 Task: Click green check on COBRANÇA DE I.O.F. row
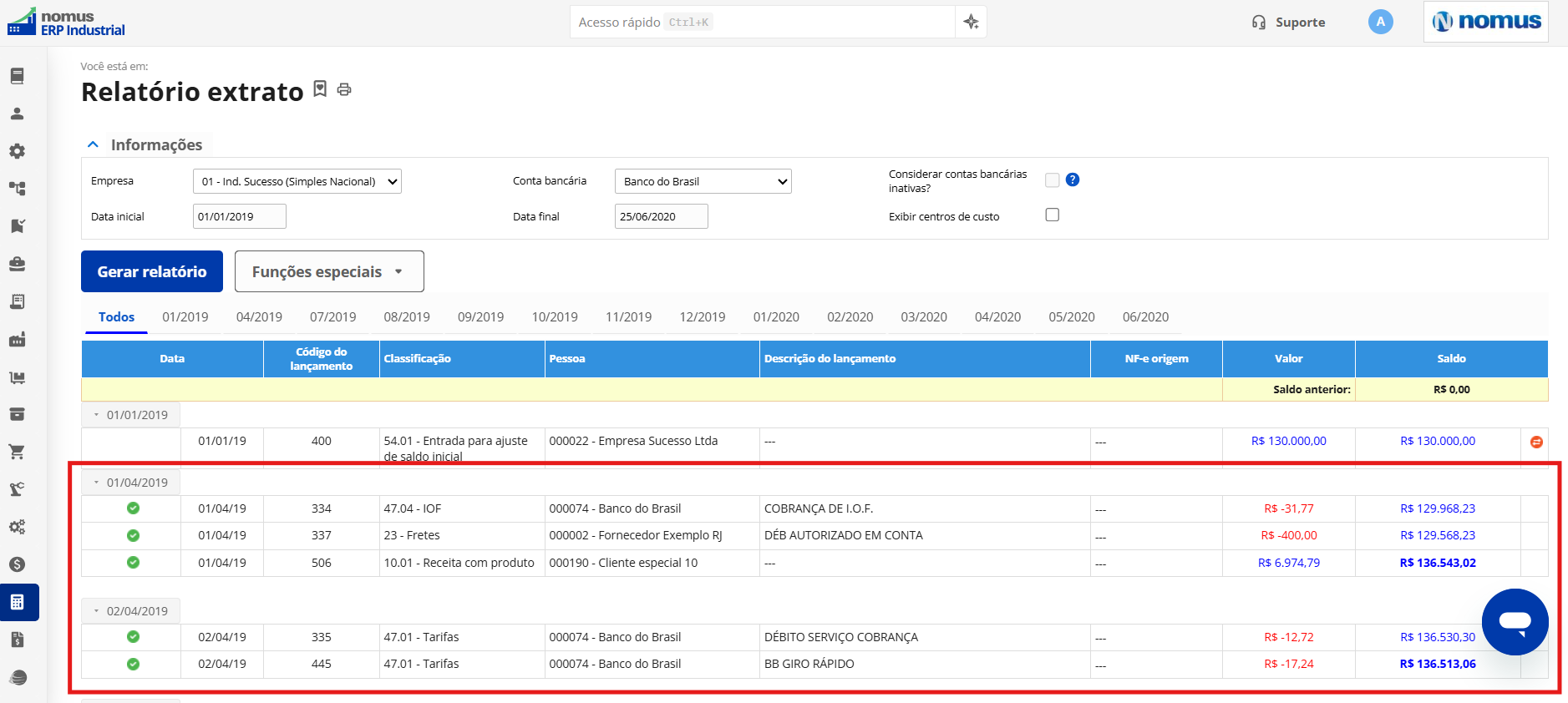(x=133, y=508)
